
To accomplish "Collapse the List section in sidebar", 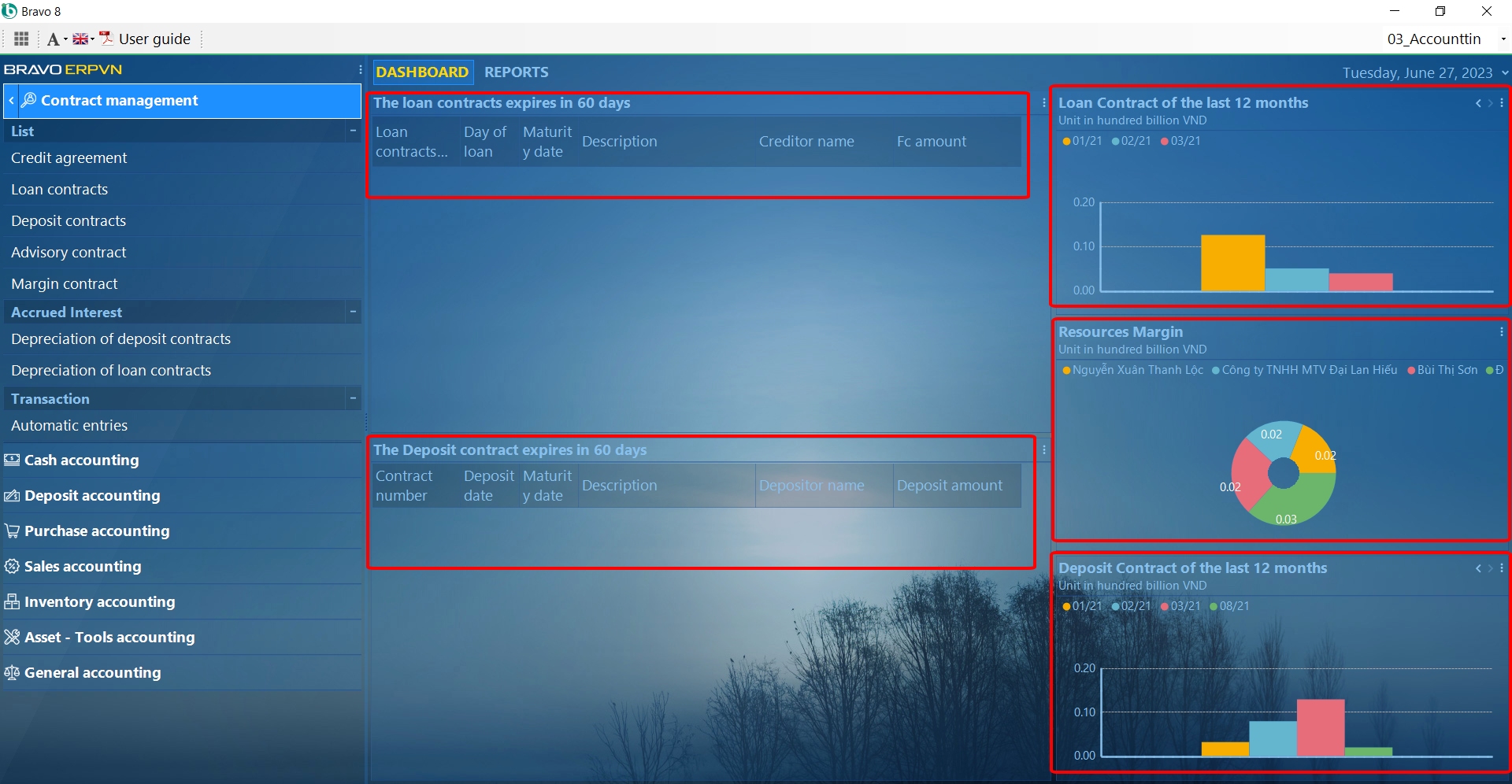I will point(353,131).
